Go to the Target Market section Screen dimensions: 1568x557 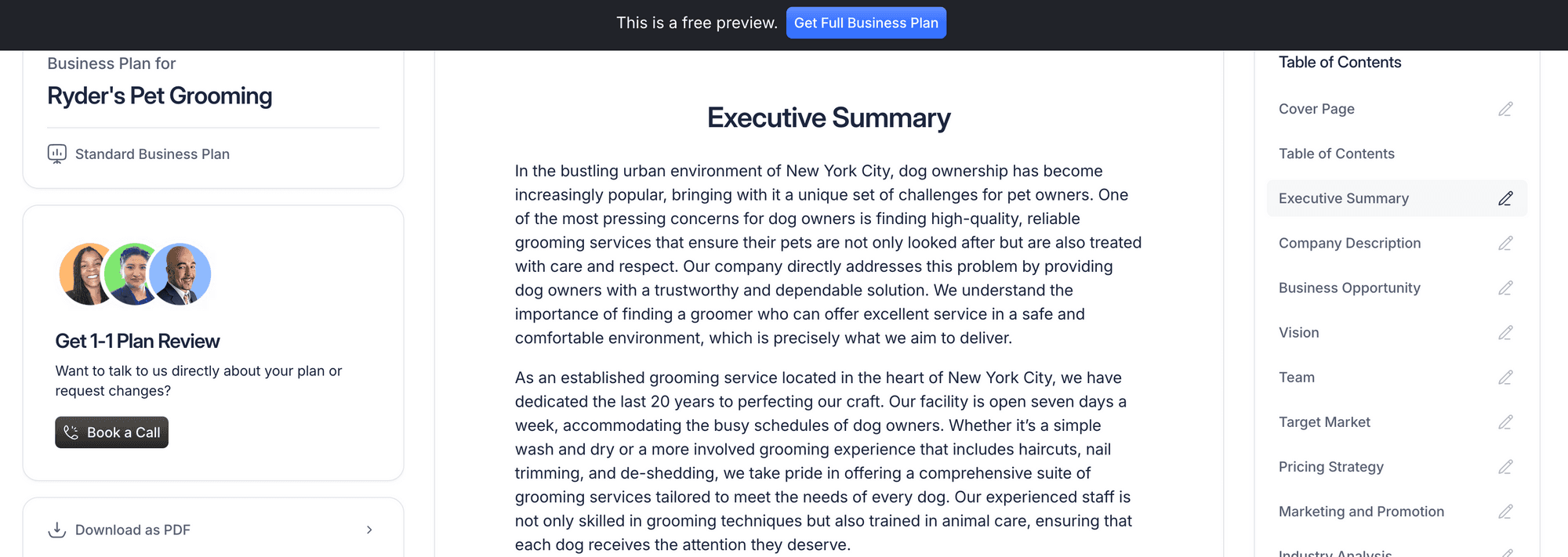pyautogui.click(x=1324, y=421)
